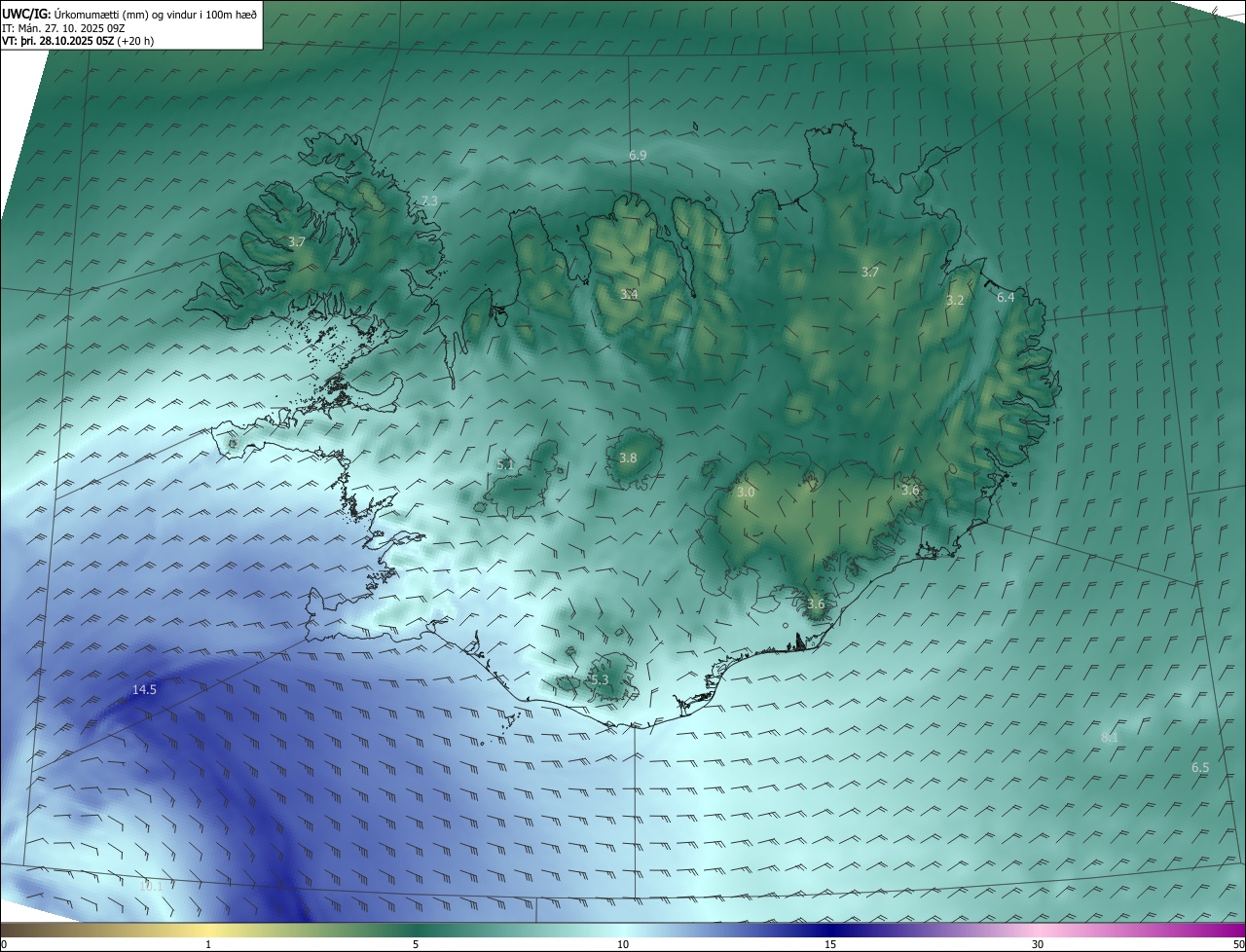Click the 15 tick on the color scale
This screenshot has width=1246, height=952.
point(830,944)
